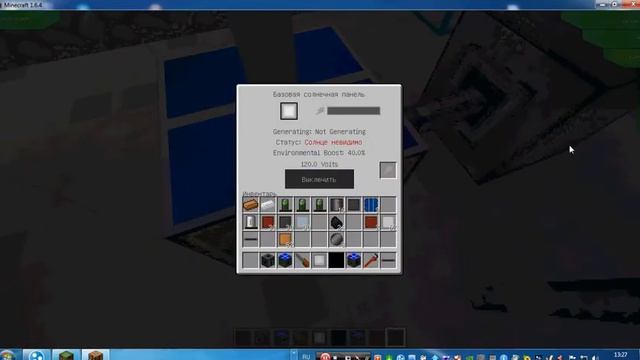
Task: Pick up the white ingot beside the copper ingot
Action: click(267, 204)
